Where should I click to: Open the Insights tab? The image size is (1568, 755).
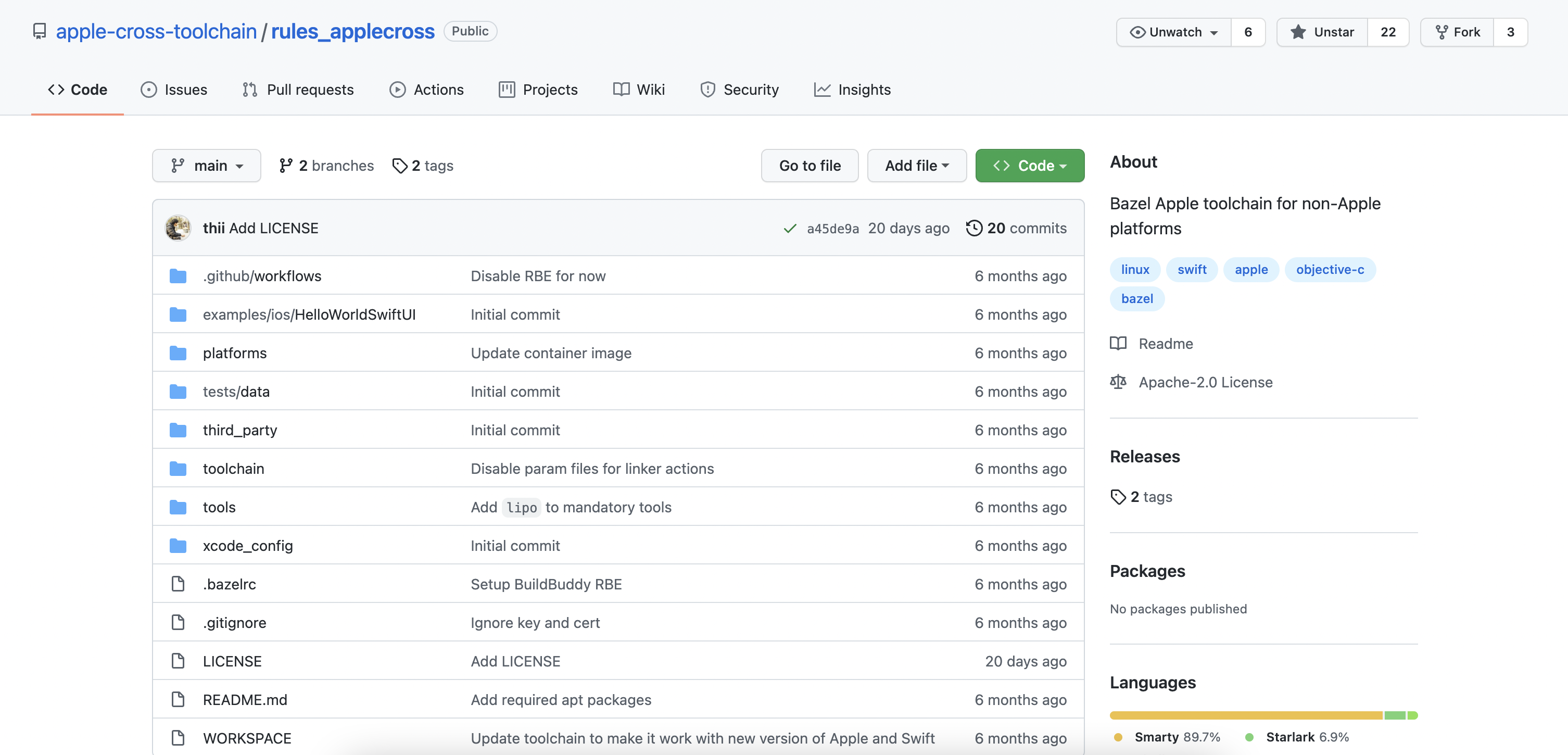coord(852,90)
